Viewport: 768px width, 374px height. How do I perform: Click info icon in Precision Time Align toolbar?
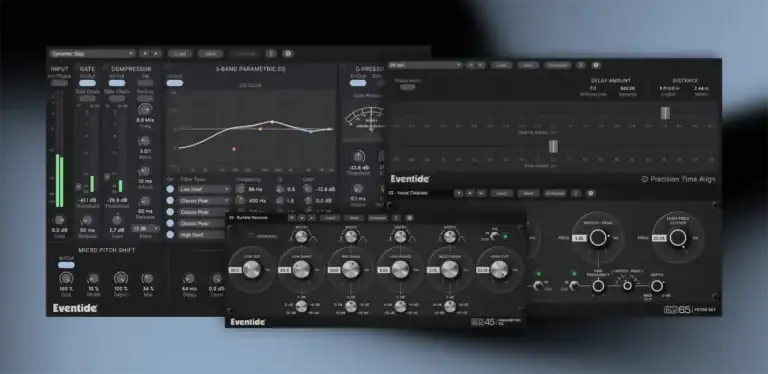pos(580,65)
